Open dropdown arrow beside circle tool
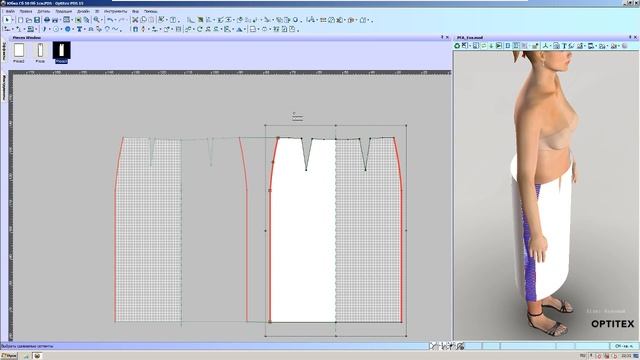This screenshot has height=360, width=640. [61, 29]
